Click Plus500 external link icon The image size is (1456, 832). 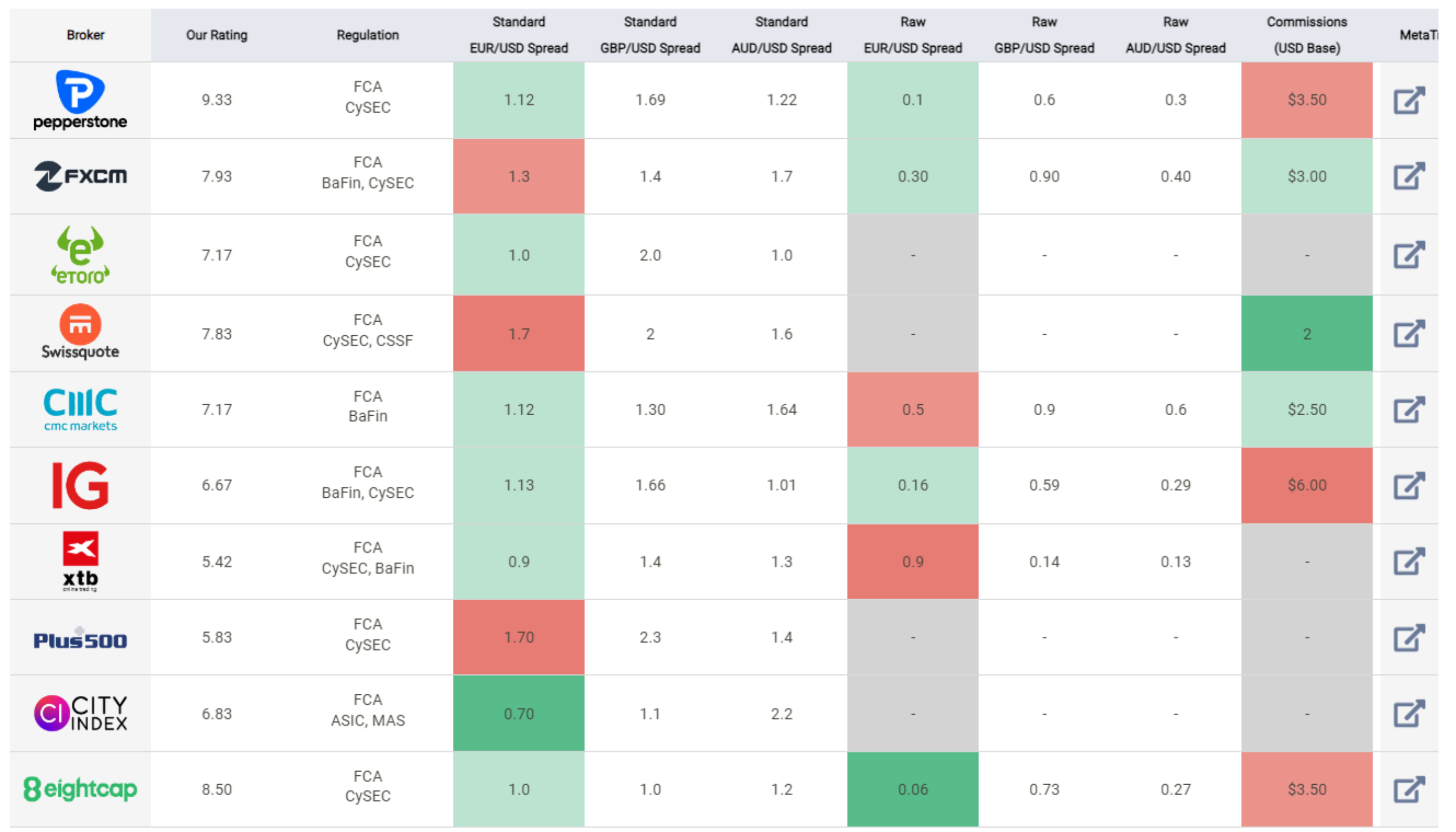[x=1408, y=638]
